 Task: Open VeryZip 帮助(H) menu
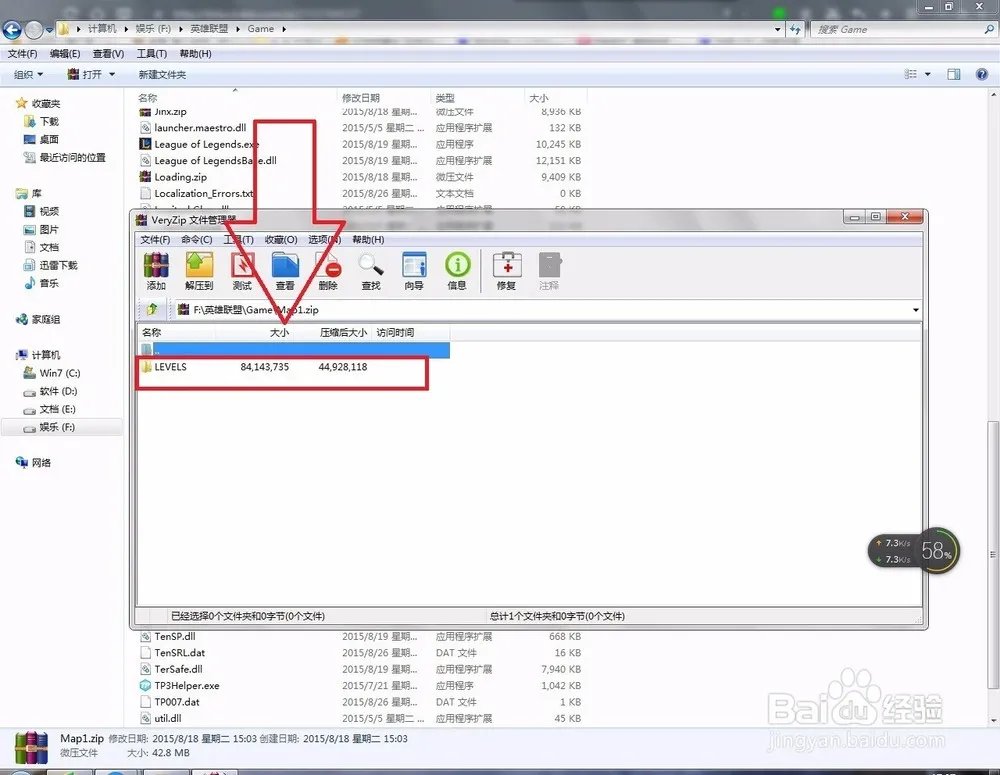368,239
